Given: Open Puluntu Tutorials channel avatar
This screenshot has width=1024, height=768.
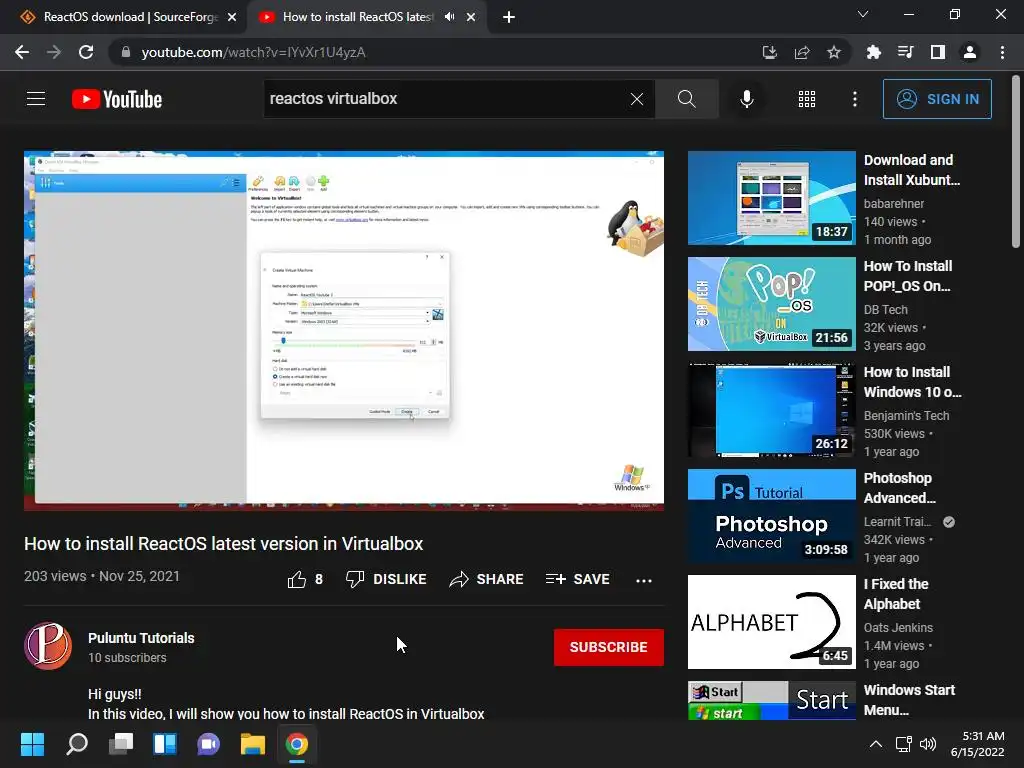Looking at the screenshot, I should coord(48,646).
